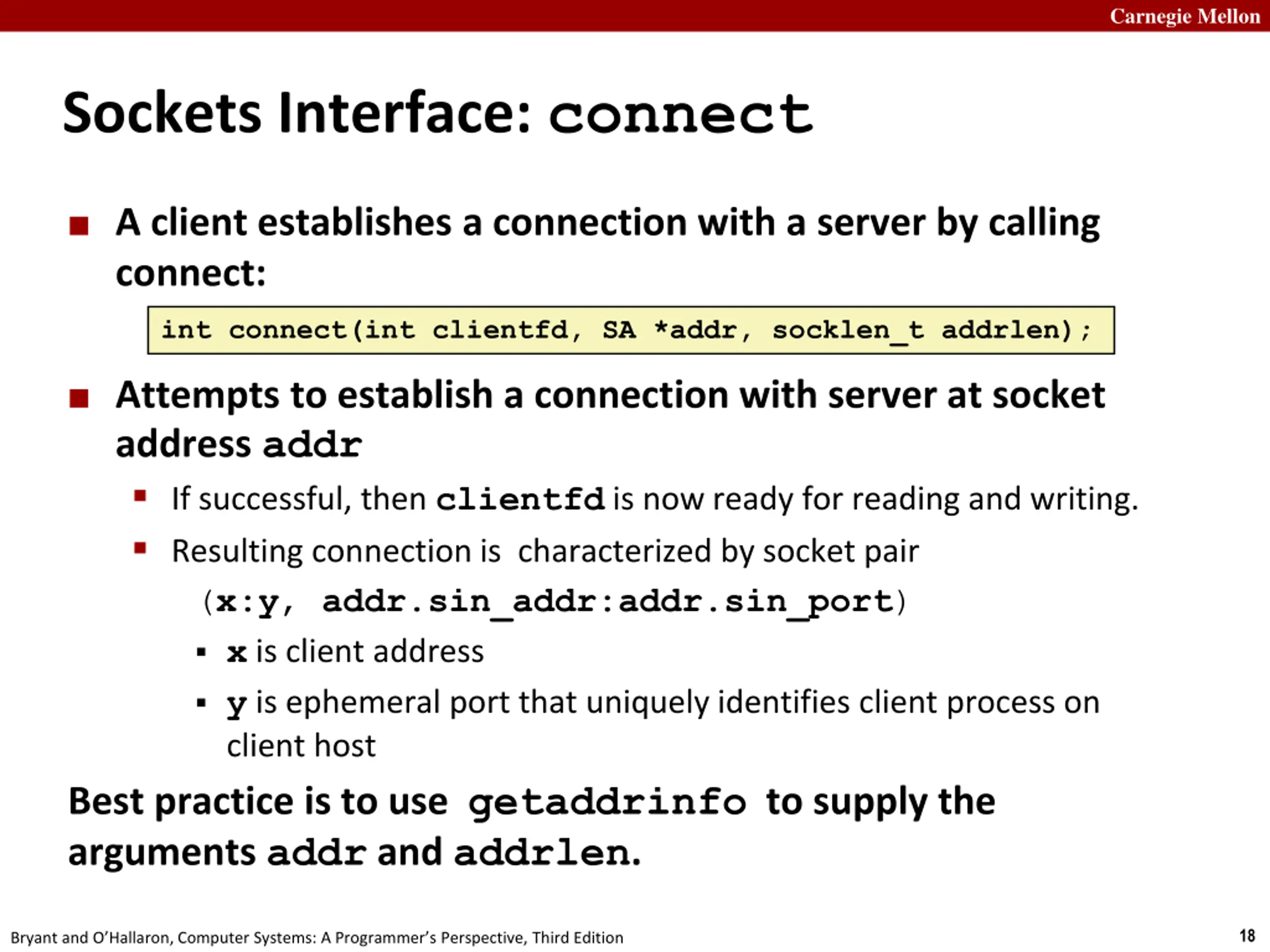
Task: Click the small red bullet before 'If successful'
Action: [x=140, y=496]
